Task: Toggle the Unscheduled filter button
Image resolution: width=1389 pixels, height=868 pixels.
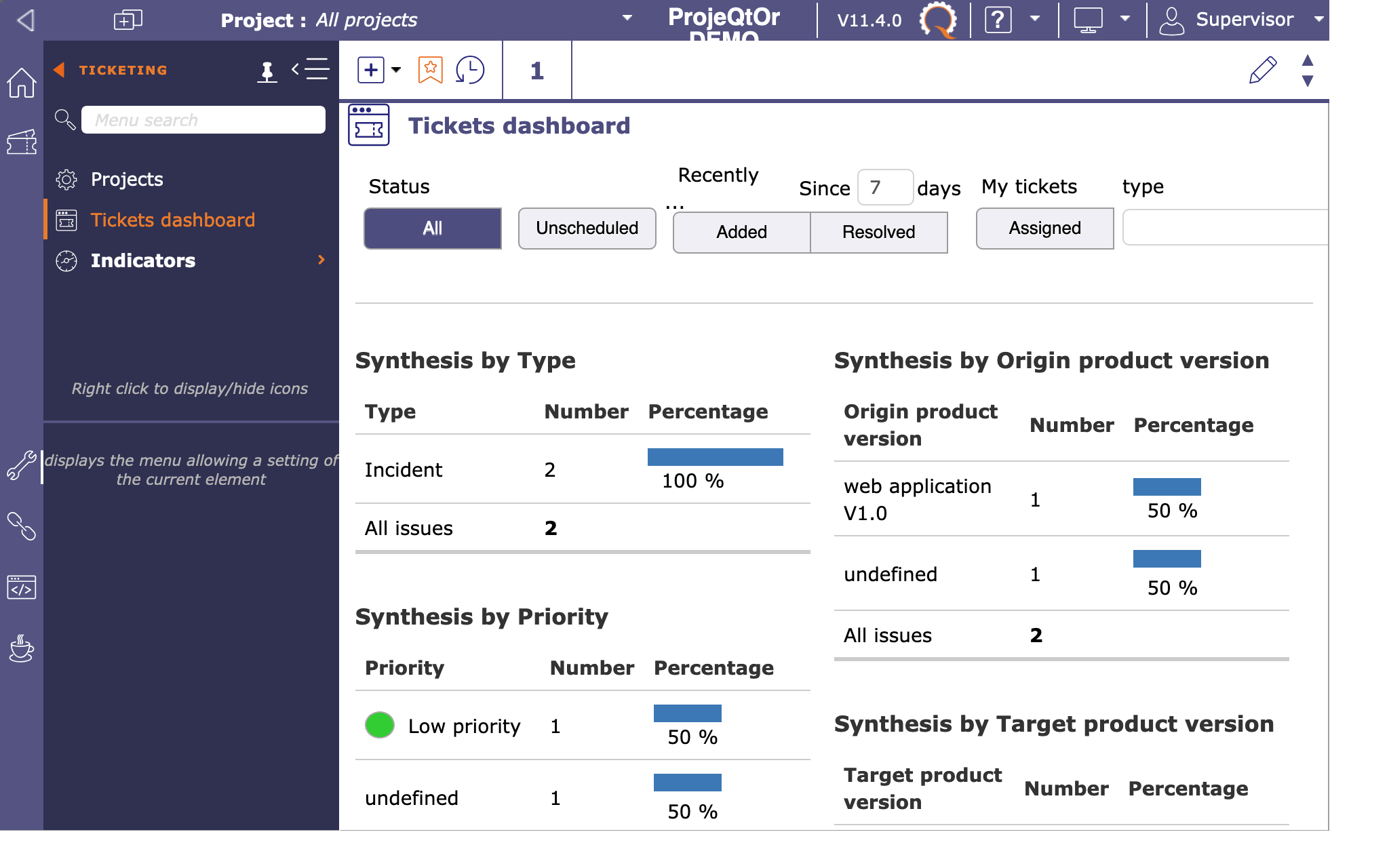Action: (x=587, y=229)
